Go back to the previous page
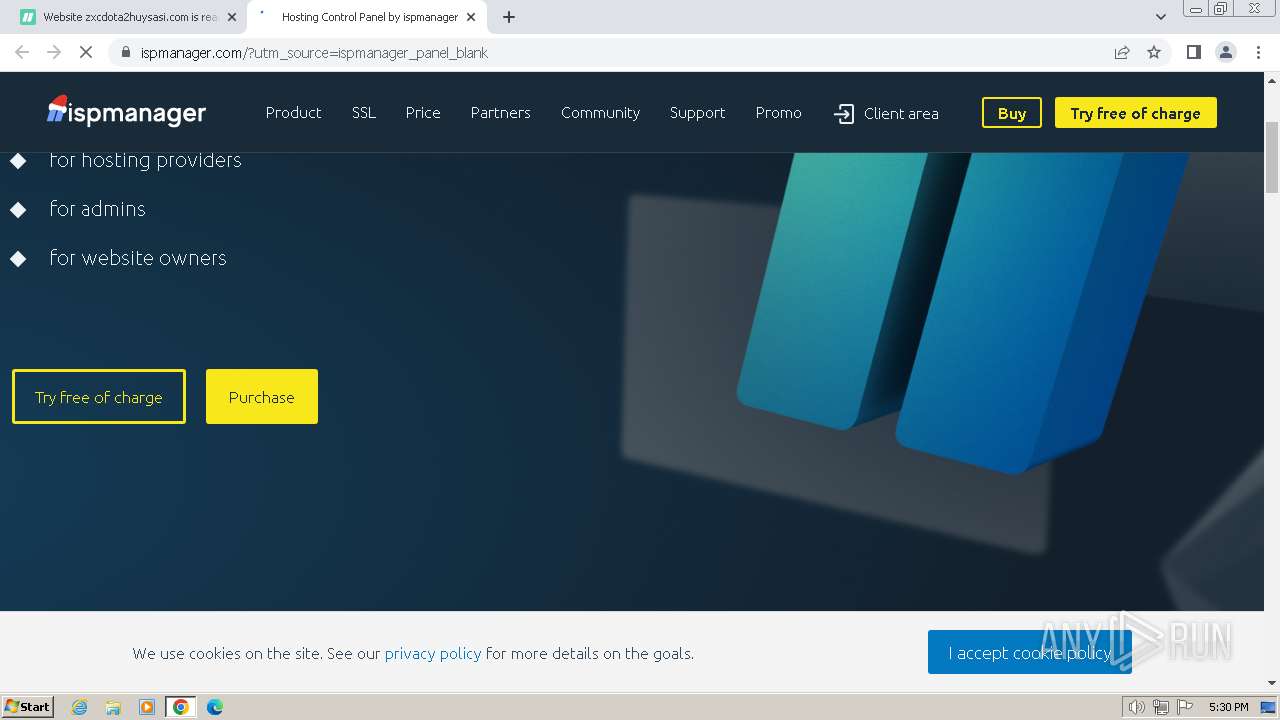Viewport: 1280px width, 720px height. click(x=22, y=52)
